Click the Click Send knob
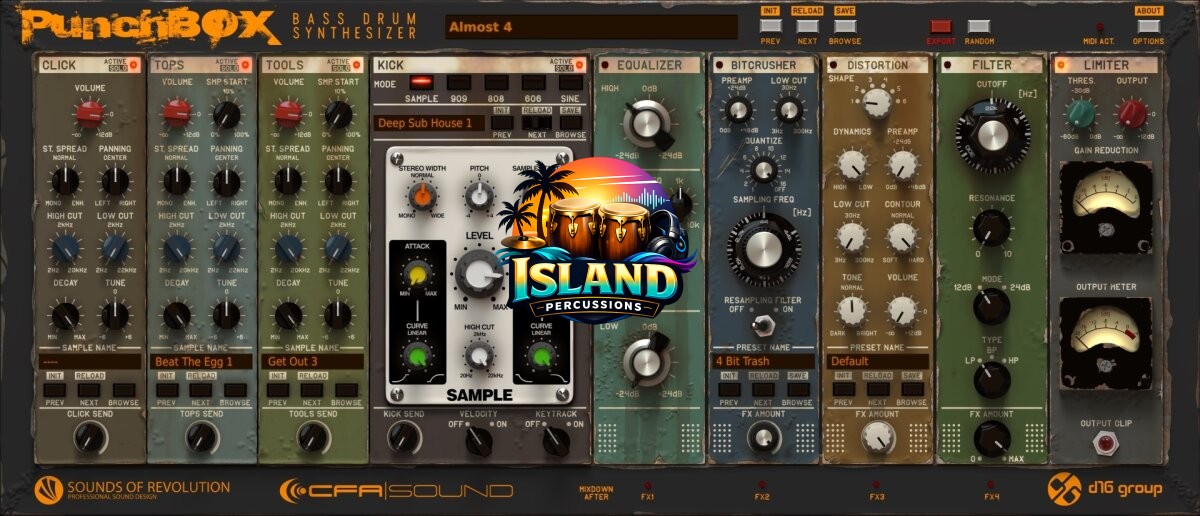 coord(90,436)
